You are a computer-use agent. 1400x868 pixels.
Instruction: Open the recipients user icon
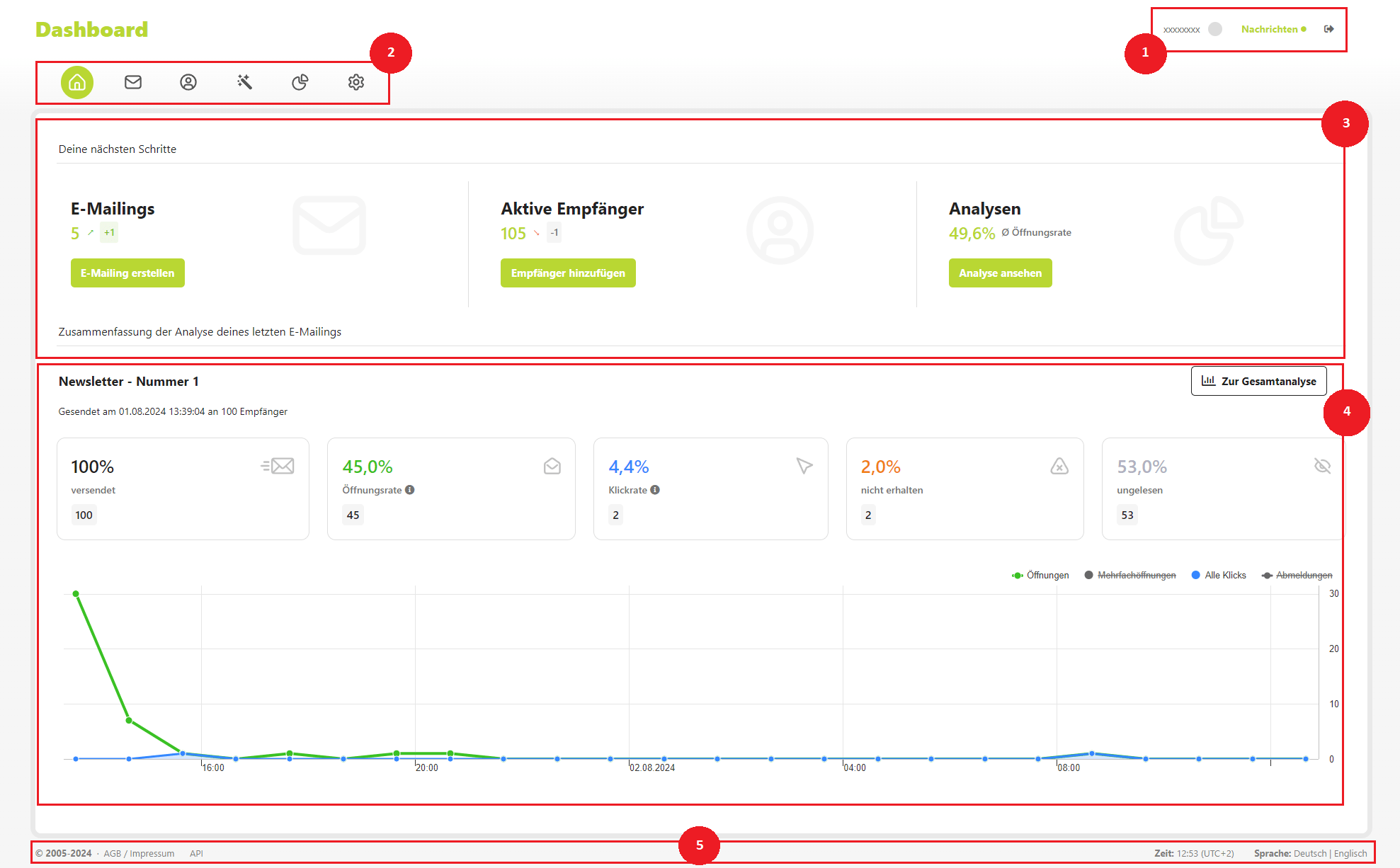(188, 82)
